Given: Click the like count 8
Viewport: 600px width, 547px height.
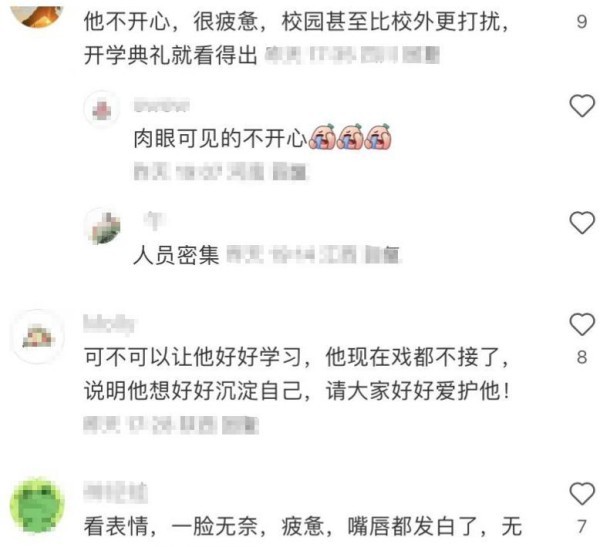Looking at the screenshot, I should 582,357.
